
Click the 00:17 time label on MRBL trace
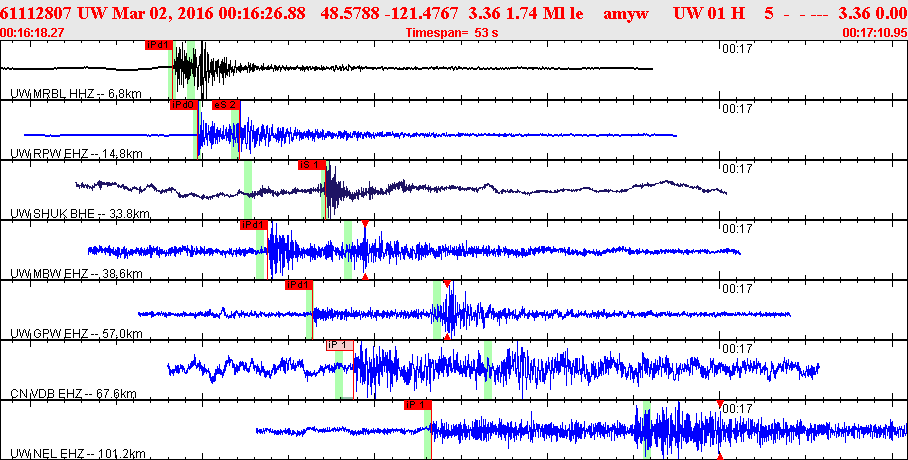tap(737, 49)
